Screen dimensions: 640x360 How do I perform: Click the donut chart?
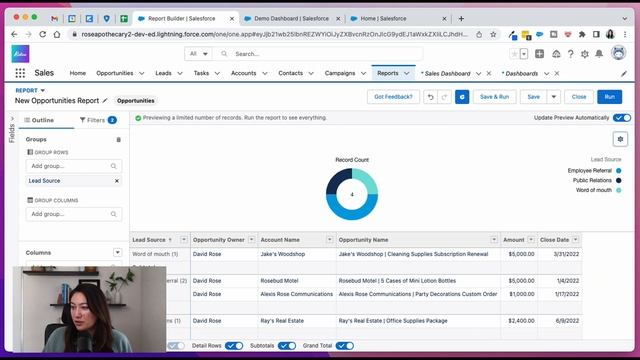tap(352, 194)
